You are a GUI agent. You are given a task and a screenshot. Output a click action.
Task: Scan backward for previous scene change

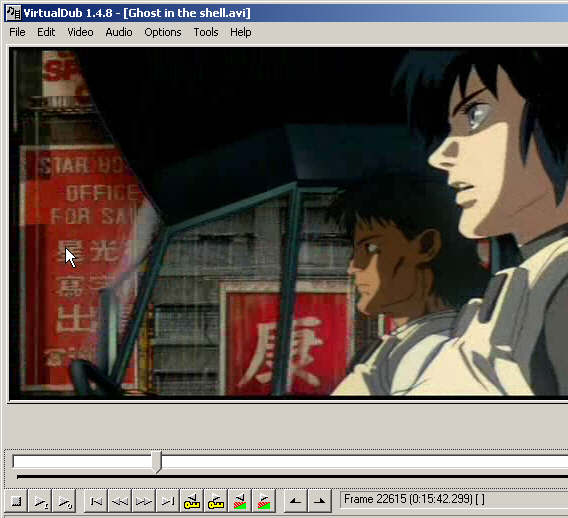click(x=239, y=501)
